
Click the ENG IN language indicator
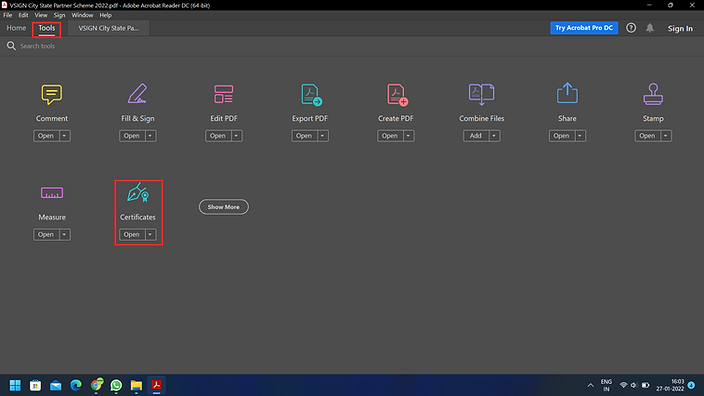pyautogui.click(x=606, y=385)
